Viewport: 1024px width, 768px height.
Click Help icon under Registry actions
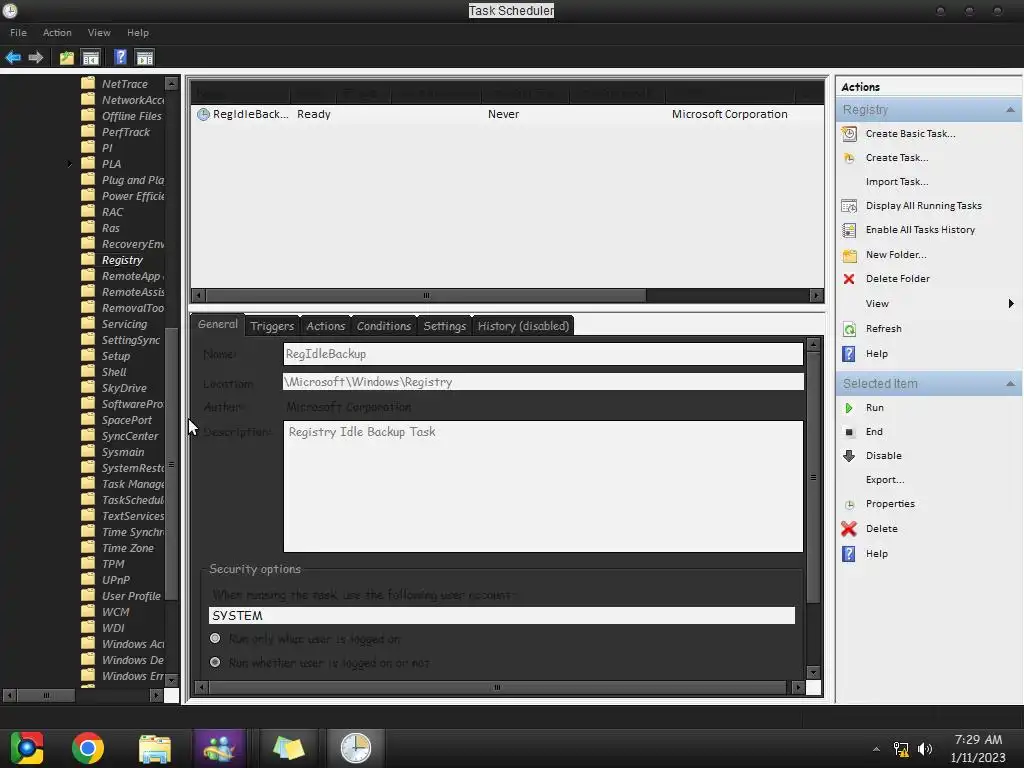click(x=849, y=354)
